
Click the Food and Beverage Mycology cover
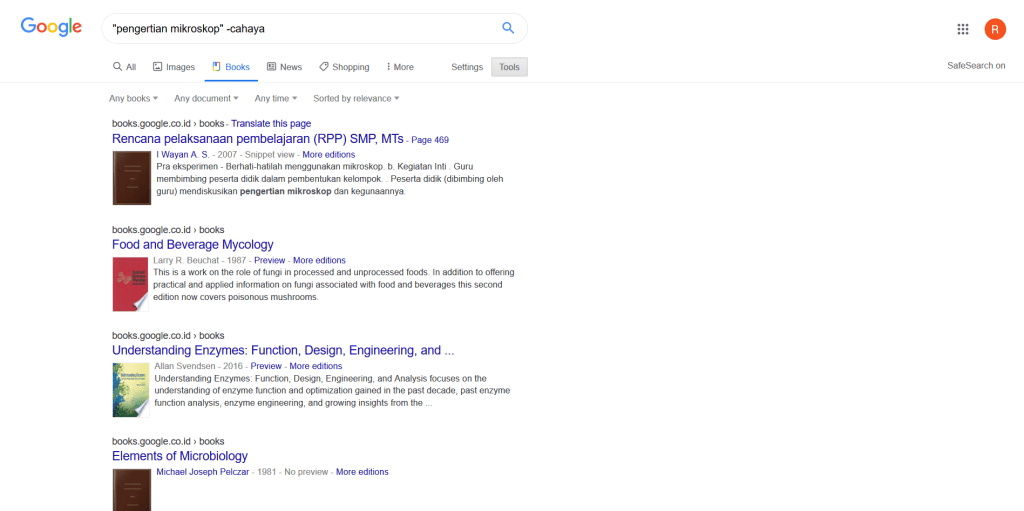[x=130, y=284]
